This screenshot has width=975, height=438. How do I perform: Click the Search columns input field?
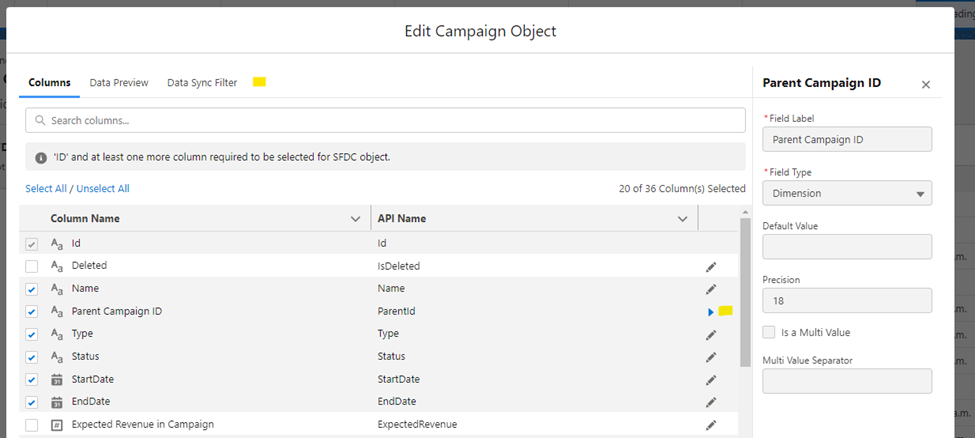pyautogui.click(x=385, y=120)
